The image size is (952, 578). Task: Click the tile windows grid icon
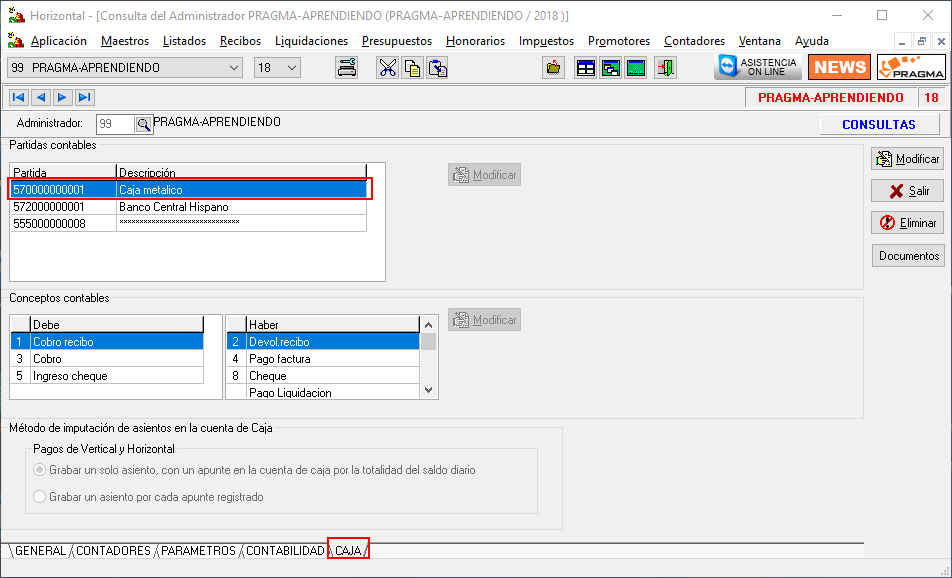(585, 67)
